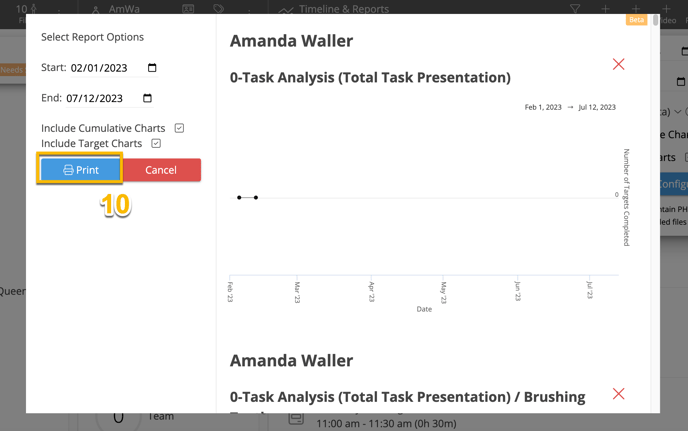The image size is (688, 431).
Task: Remove the Brushing chart with red X
Action: pos(618,394)
